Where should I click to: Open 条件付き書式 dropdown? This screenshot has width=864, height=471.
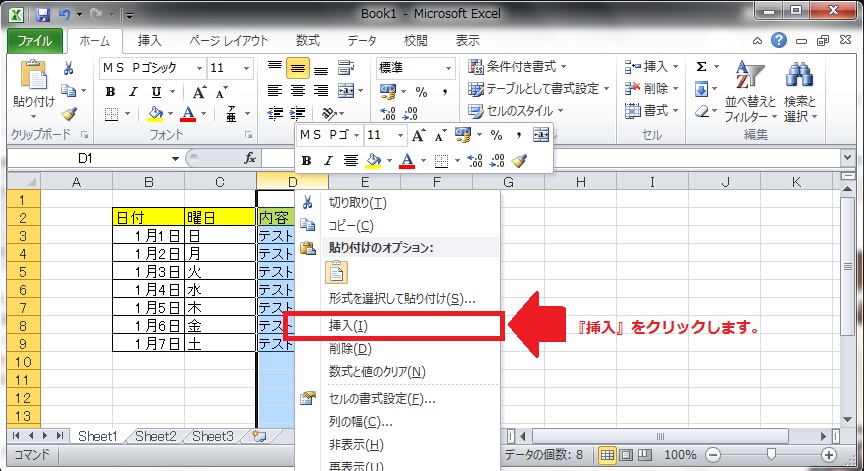[x=517, y=67]
